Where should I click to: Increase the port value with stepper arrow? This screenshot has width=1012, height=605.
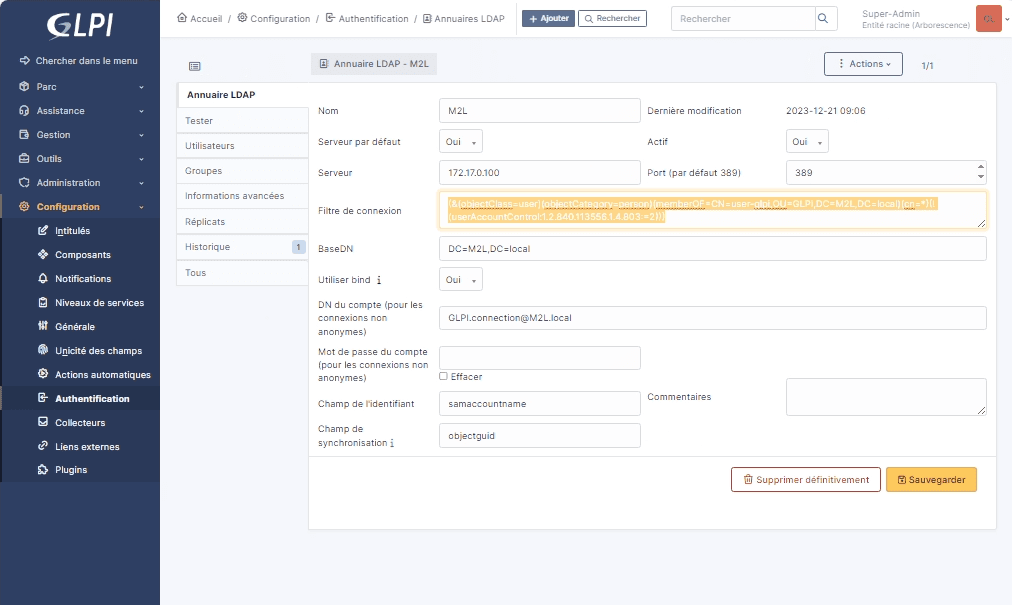click(980, 167)
